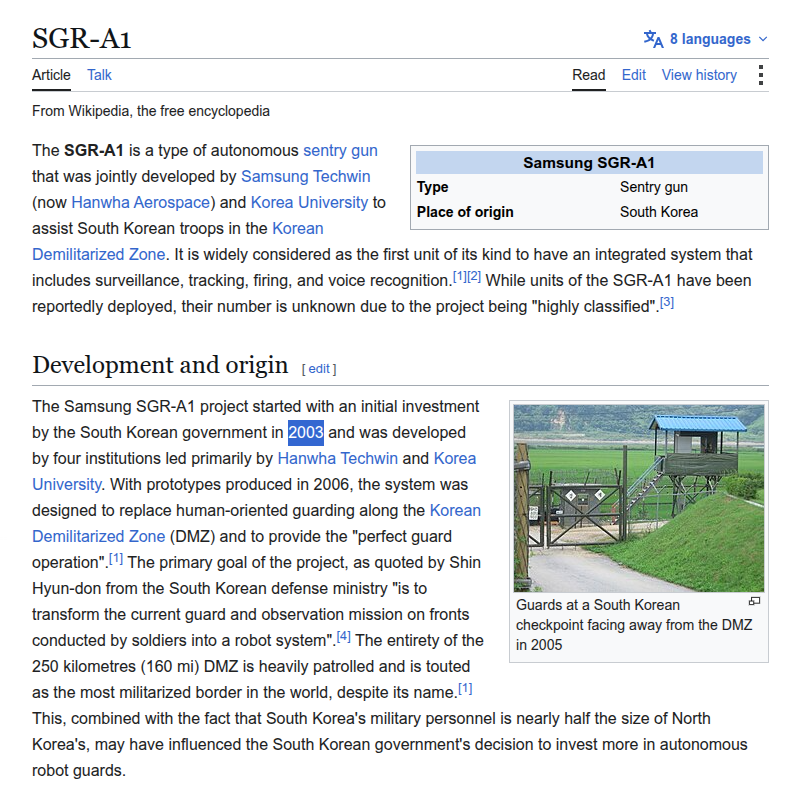Click citation reference [3] after highly classified
Screen dimensions: 785x810
coord(667,303)
